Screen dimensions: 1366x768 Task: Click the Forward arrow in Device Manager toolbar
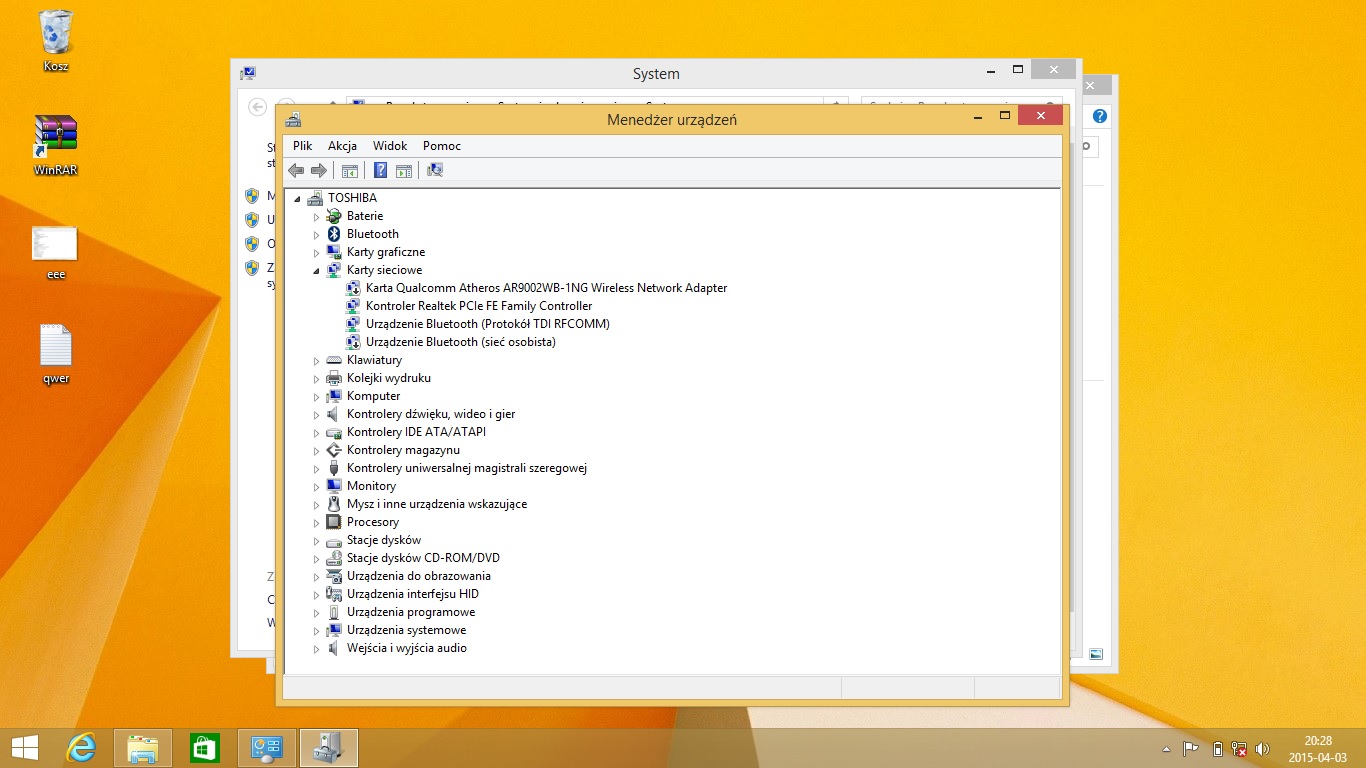click(x=319, y=170)
